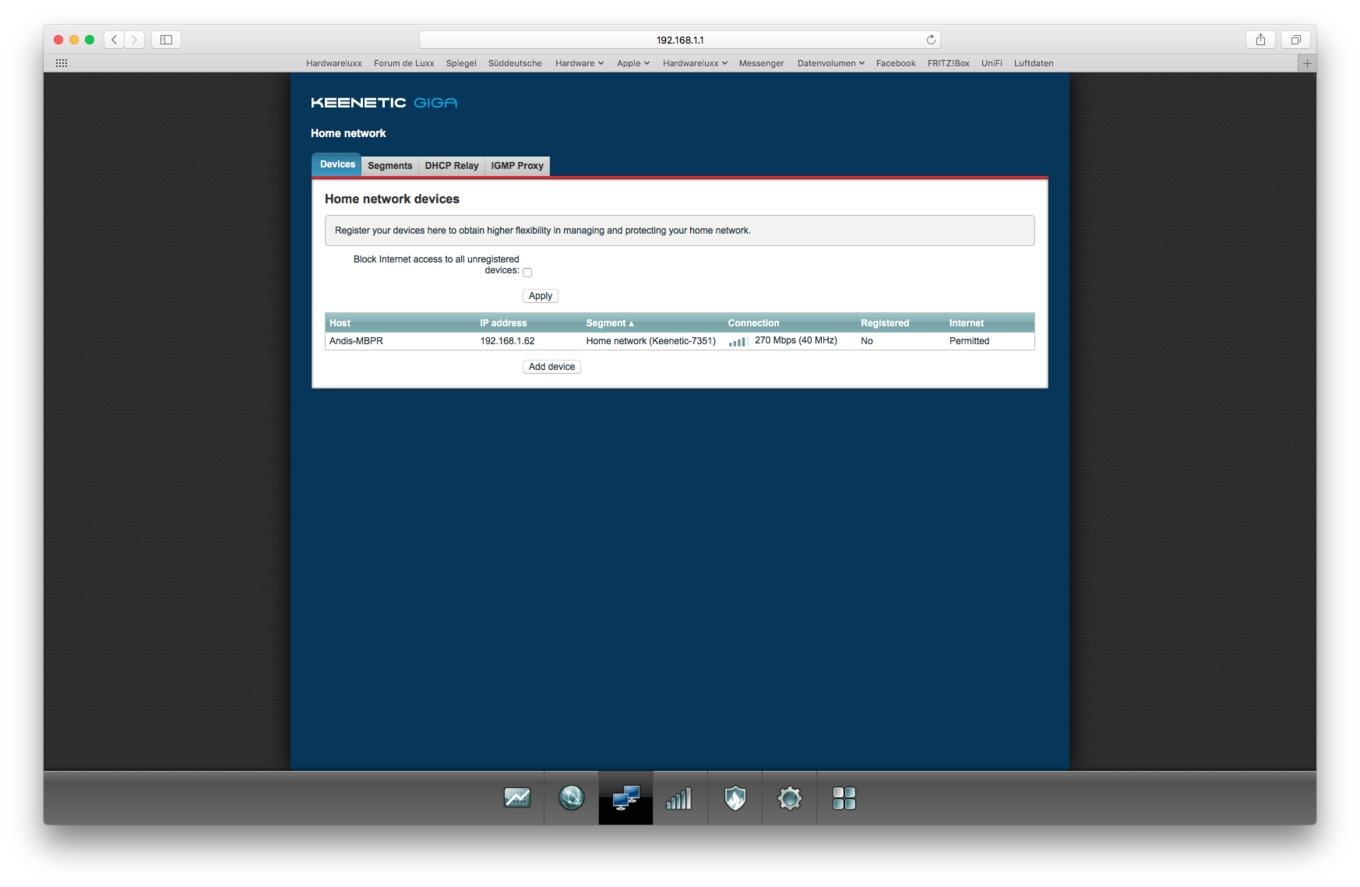Open the Spiegel bookmark
Screen dimensions: 1360x887
[461, 63]
